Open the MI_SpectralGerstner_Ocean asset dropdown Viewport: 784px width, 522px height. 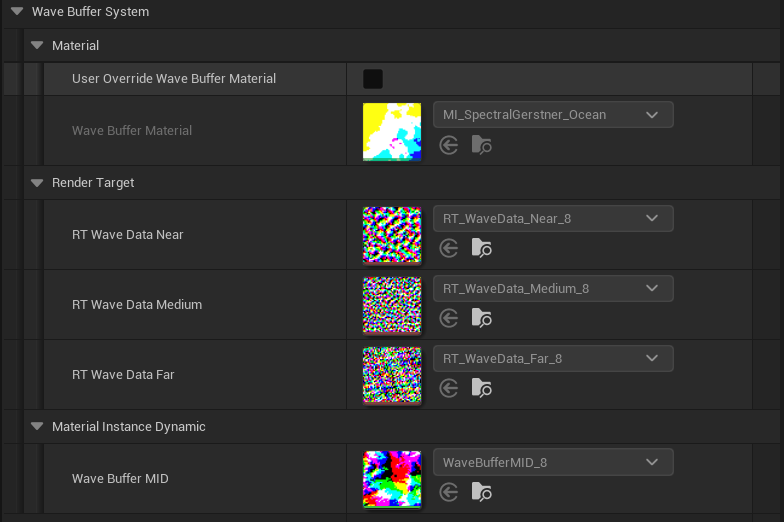(x=553, y=115)
